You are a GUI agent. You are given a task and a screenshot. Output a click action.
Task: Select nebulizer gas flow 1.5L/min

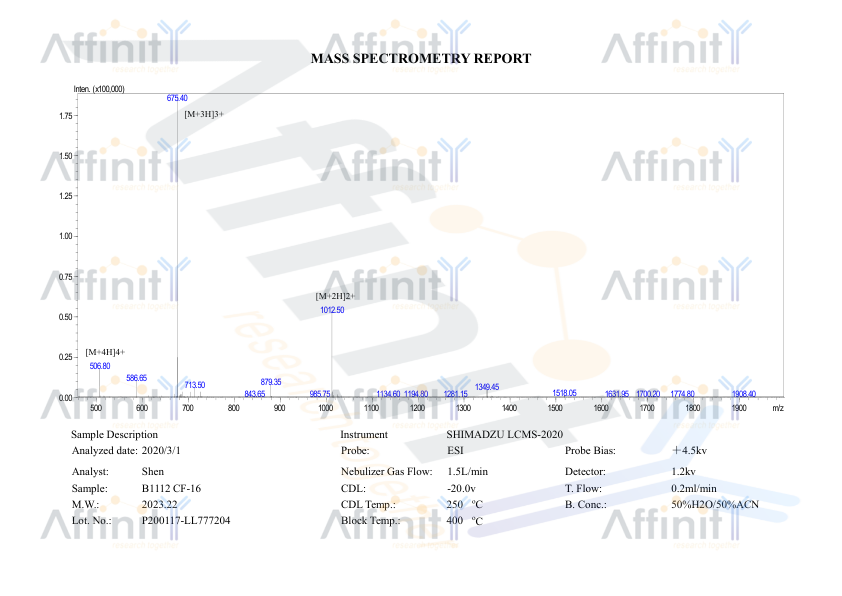(468, 471)
